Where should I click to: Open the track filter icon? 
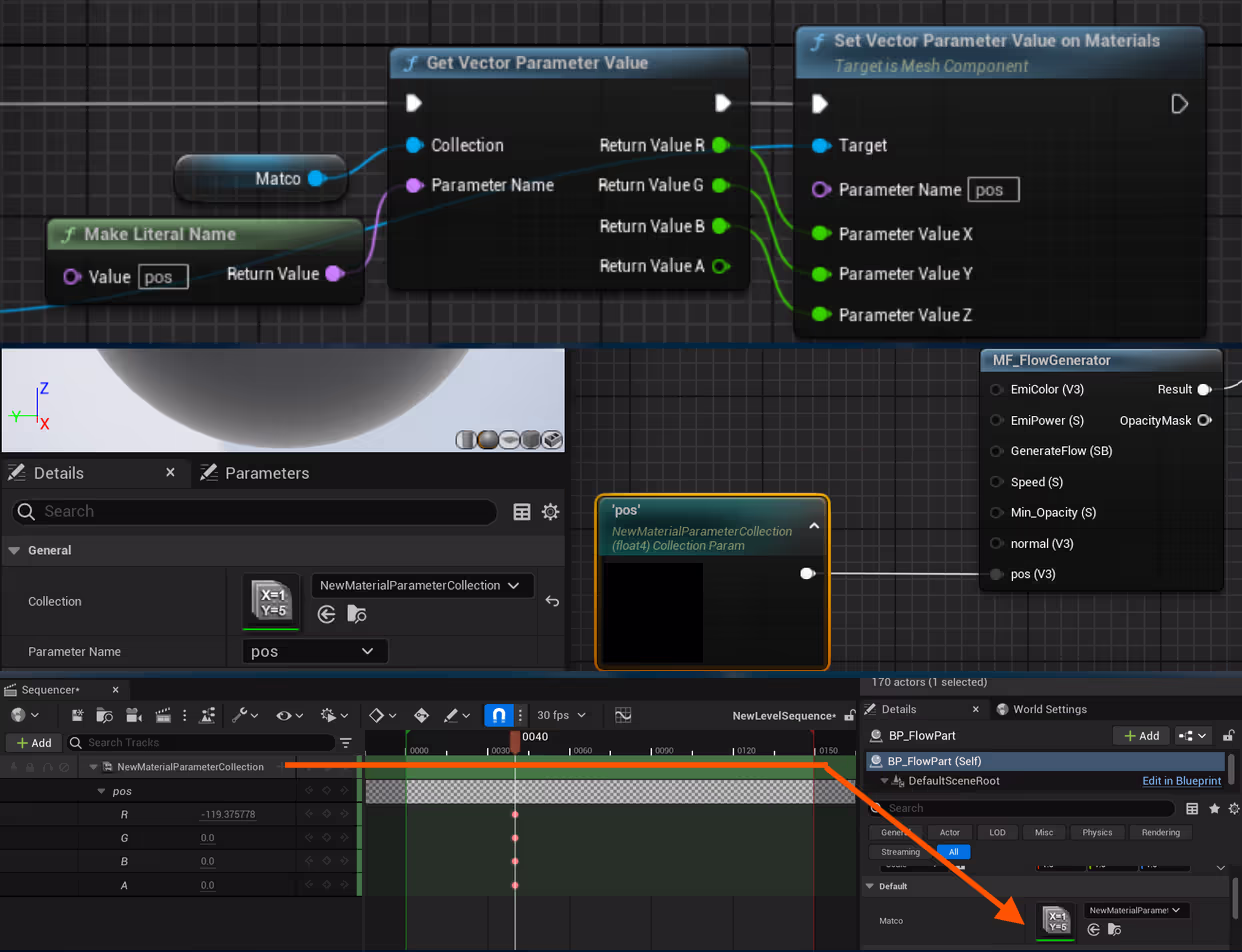pos(346,743)
